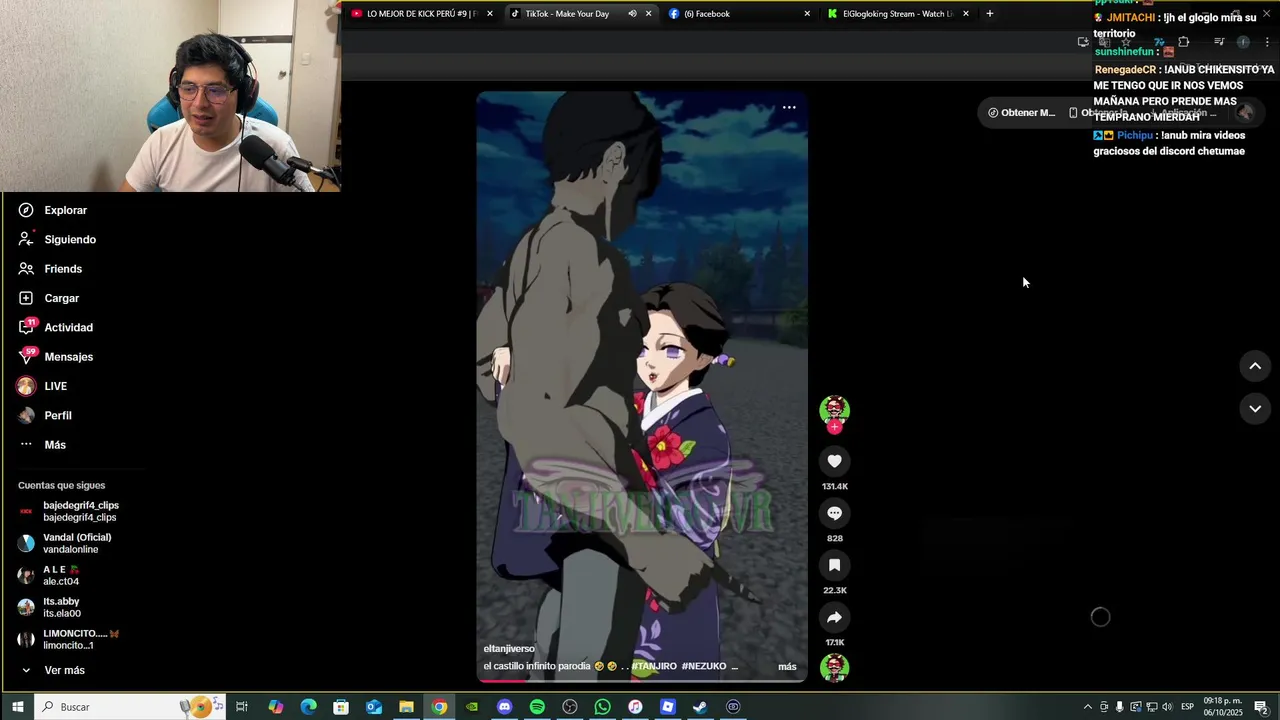The height and width of the screenshot is (720, 1280).
Task: Switch to LO MEJOR DE KICK PERÚ tab
Action: (x=422, y=14)
